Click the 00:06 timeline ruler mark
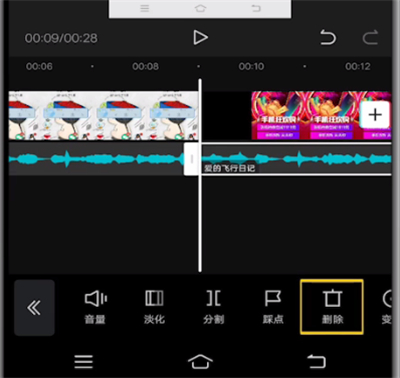The width and height of the screenshot is (400, 378). pyautogui.click(x=39, y=66)
